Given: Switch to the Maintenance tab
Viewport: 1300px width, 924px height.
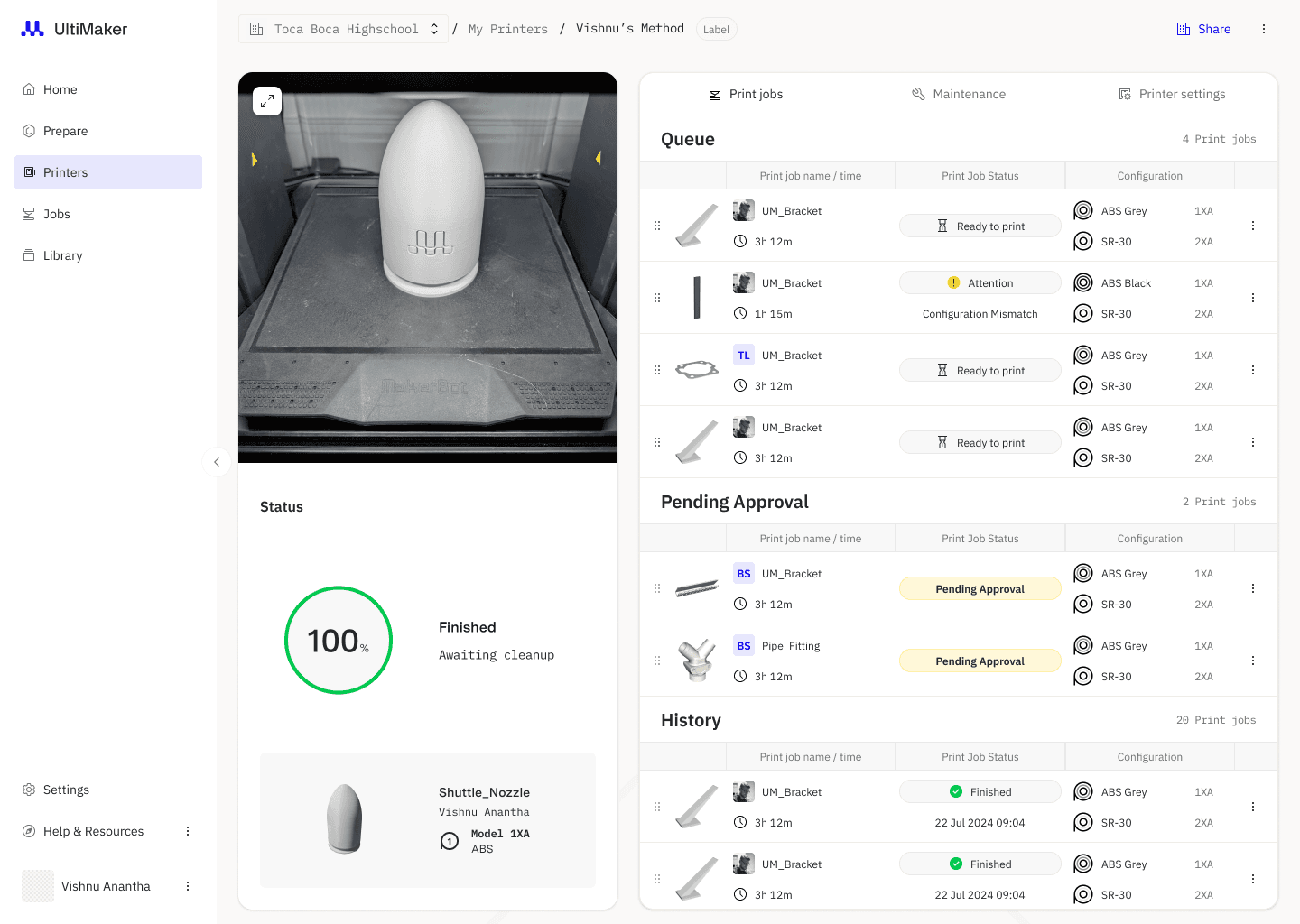Looking at the screenshot, I should tap(959, 94).
